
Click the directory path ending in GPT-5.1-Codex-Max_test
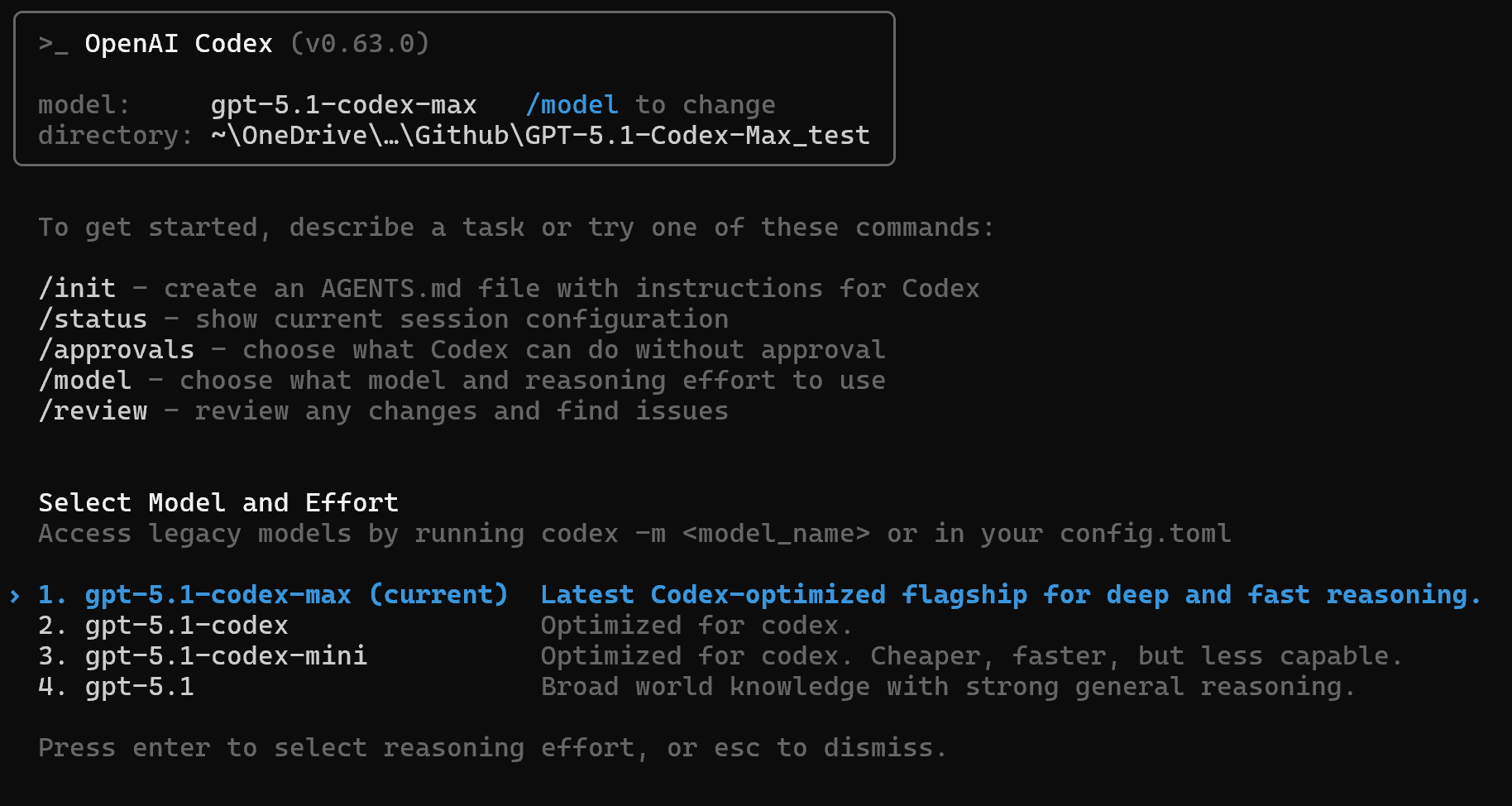(540, 136)
